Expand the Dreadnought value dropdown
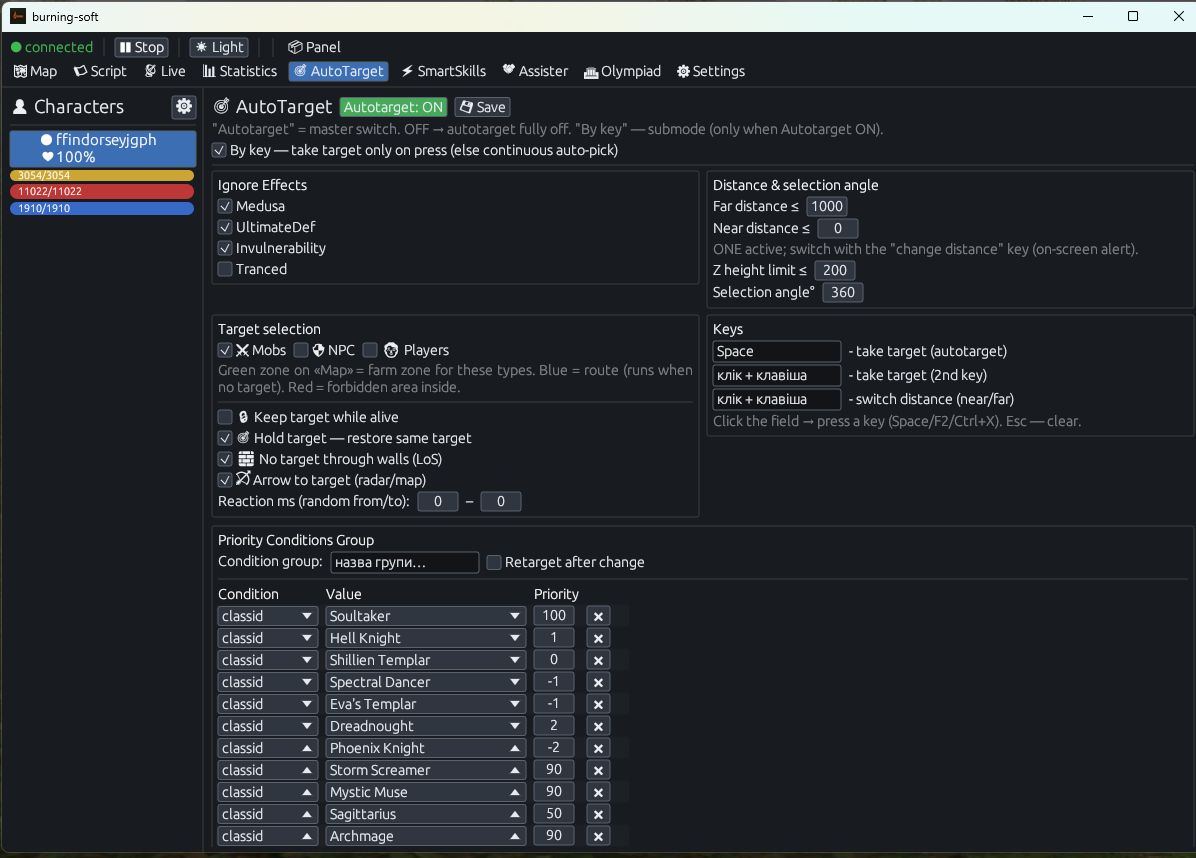 tap(426, 727)
